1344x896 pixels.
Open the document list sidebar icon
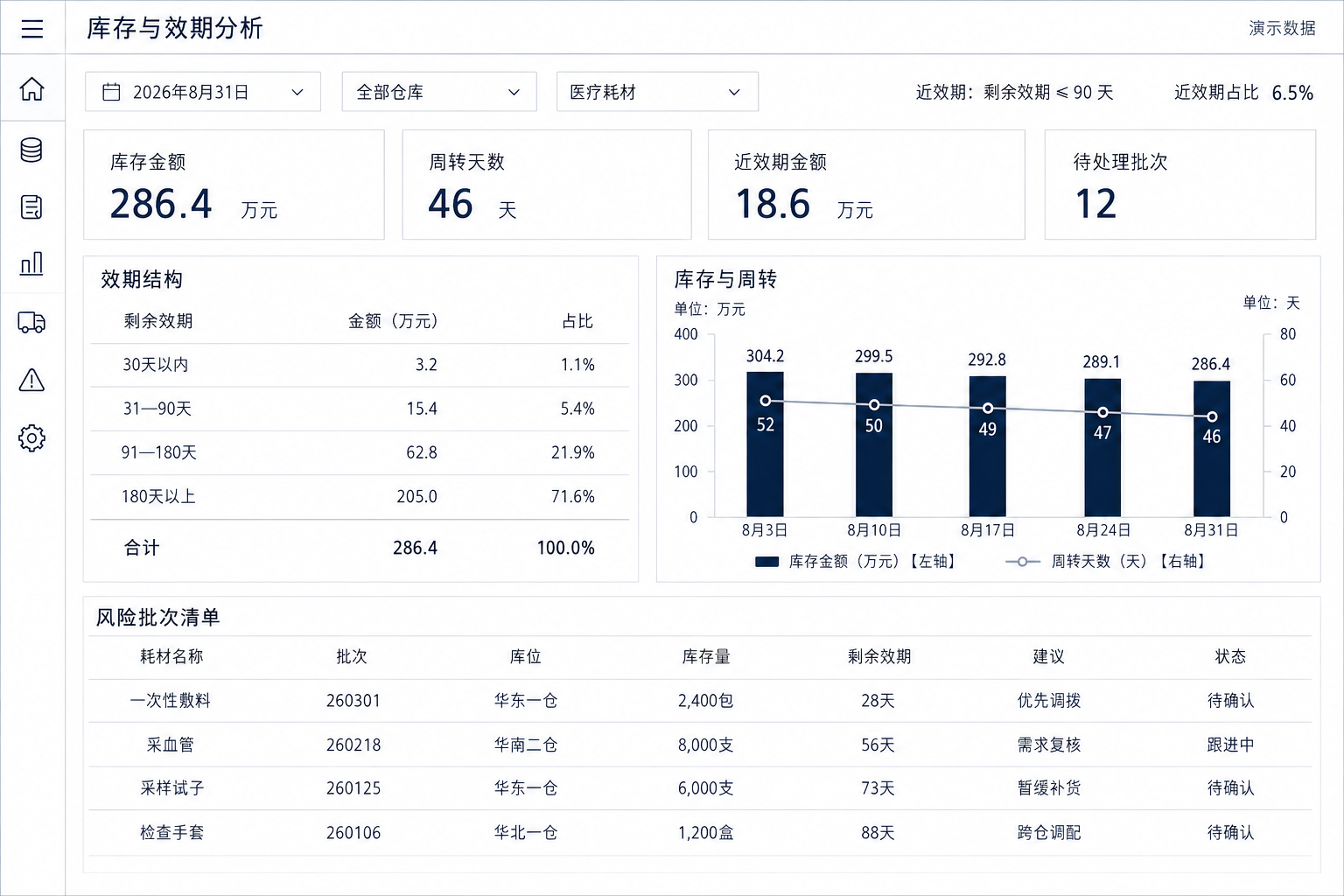click(31, 207)
